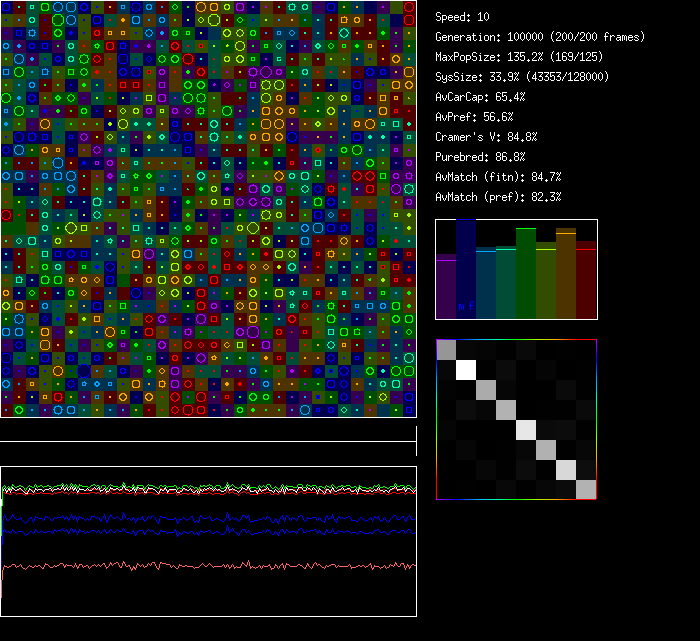Image resolution: width=700 pixels, height=641 pixels.
Task: Click the SysSize percentage line
Action: pos(521,77)
